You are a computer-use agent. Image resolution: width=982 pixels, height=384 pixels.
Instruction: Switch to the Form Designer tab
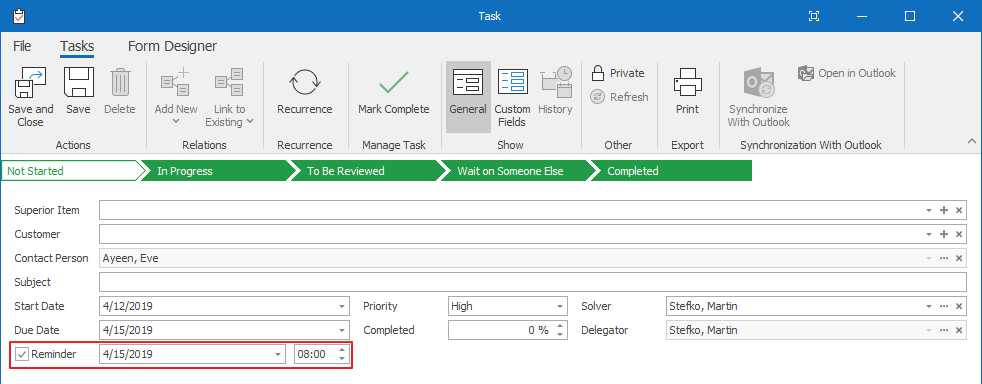tap(172, 46)
